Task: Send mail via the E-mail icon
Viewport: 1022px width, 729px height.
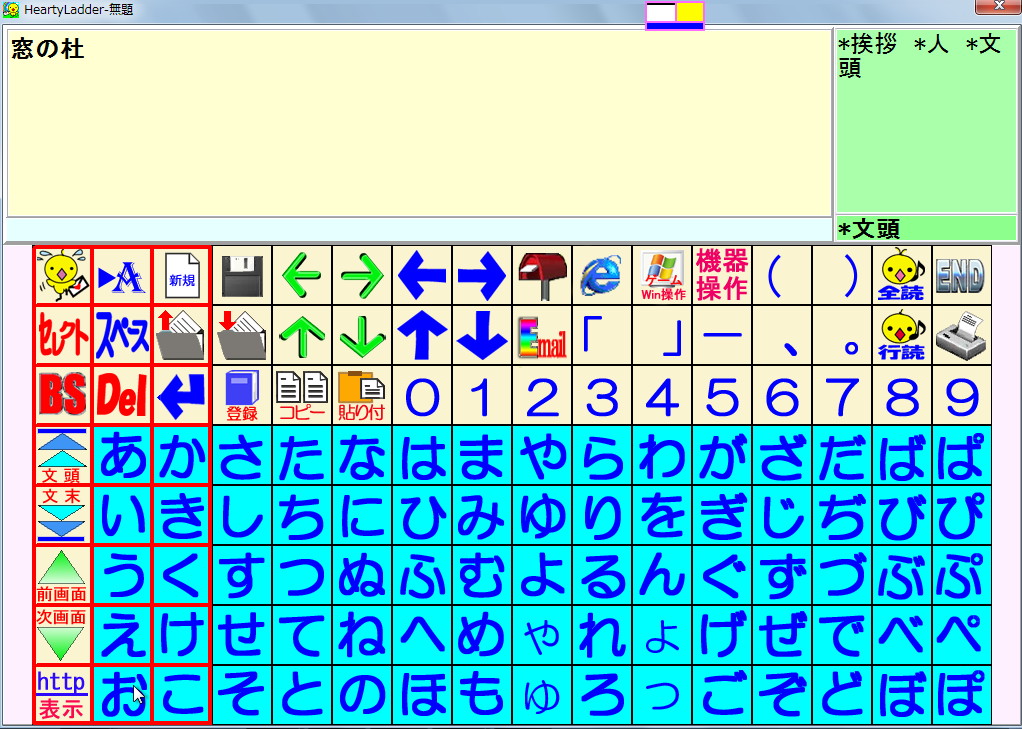Action: point(541,335)
